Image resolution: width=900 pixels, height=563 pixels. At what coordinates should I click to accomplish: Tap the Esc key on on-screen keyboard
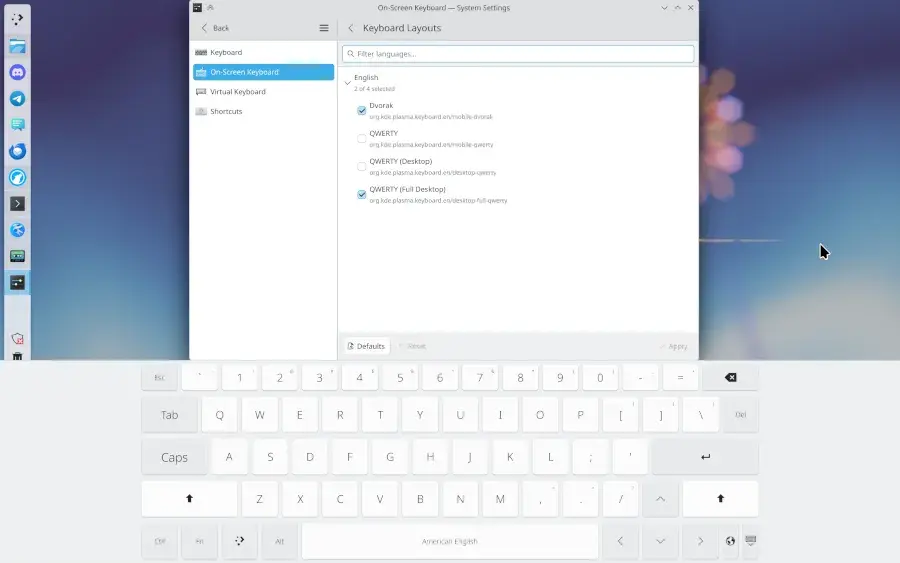160,377
